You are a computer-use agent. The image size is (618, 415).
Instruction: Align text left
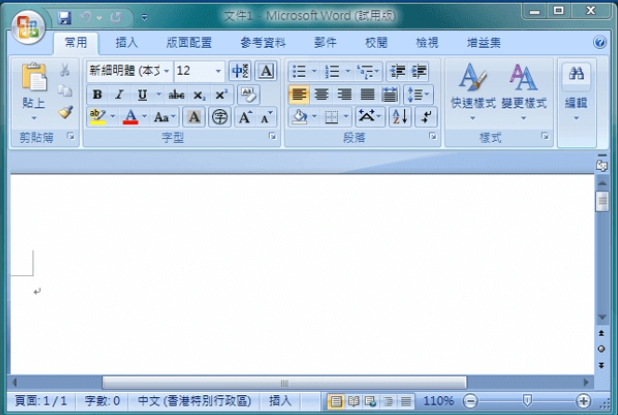pyautogui.click(x=299, y=95)
